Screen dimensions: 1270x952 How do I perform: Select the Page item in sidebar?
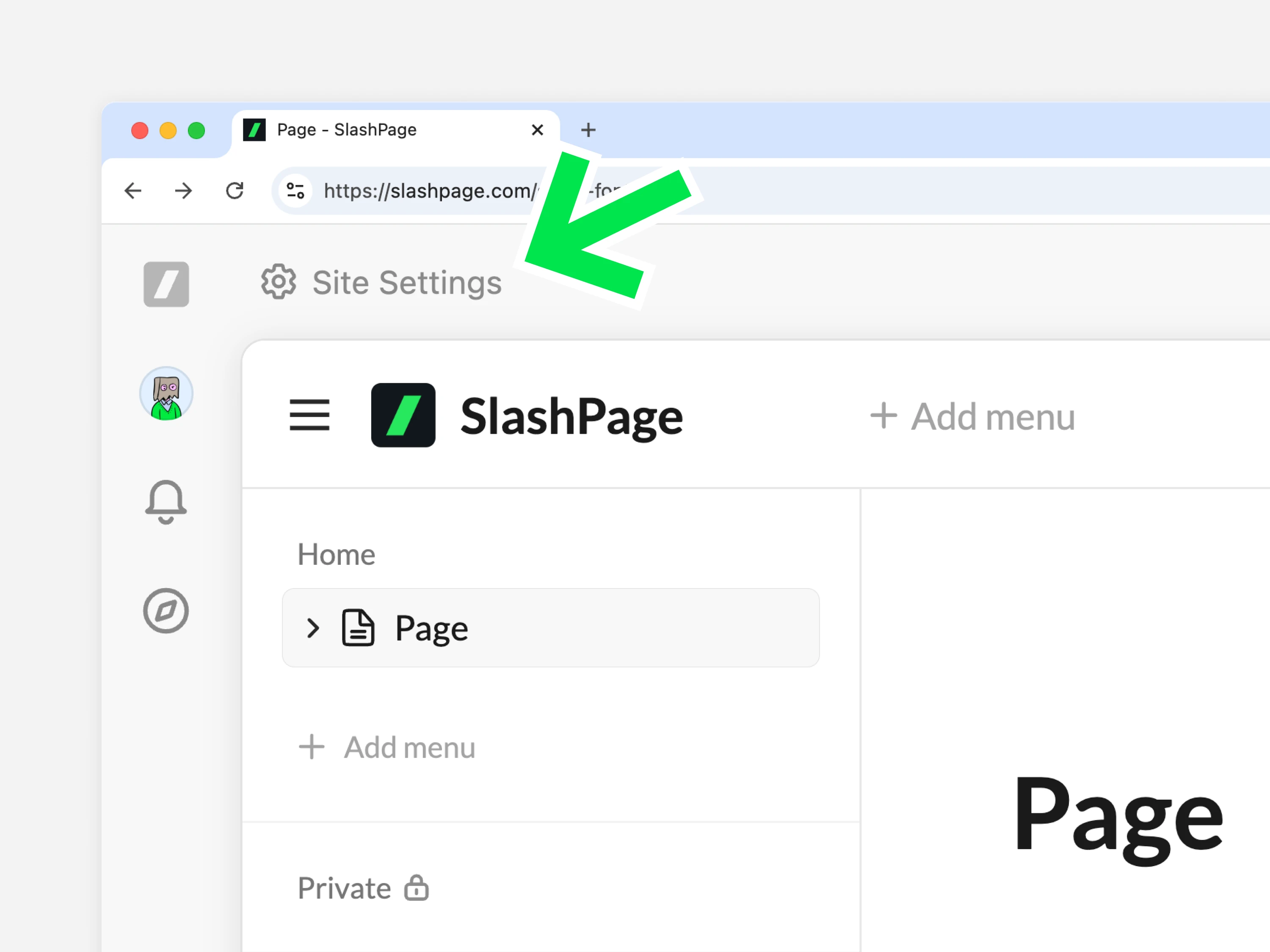click(x=551, y=628)
